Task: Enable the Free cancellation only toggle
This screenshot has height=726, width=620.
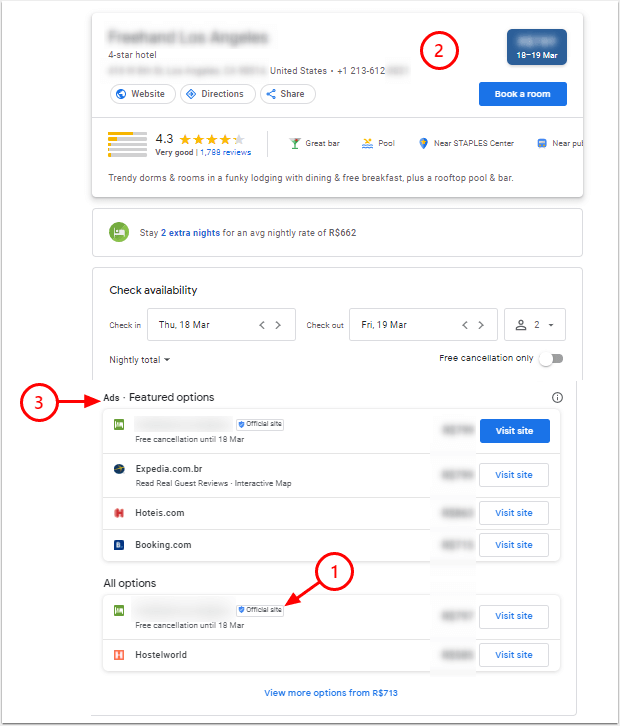Action: click(x=551, y=359)
